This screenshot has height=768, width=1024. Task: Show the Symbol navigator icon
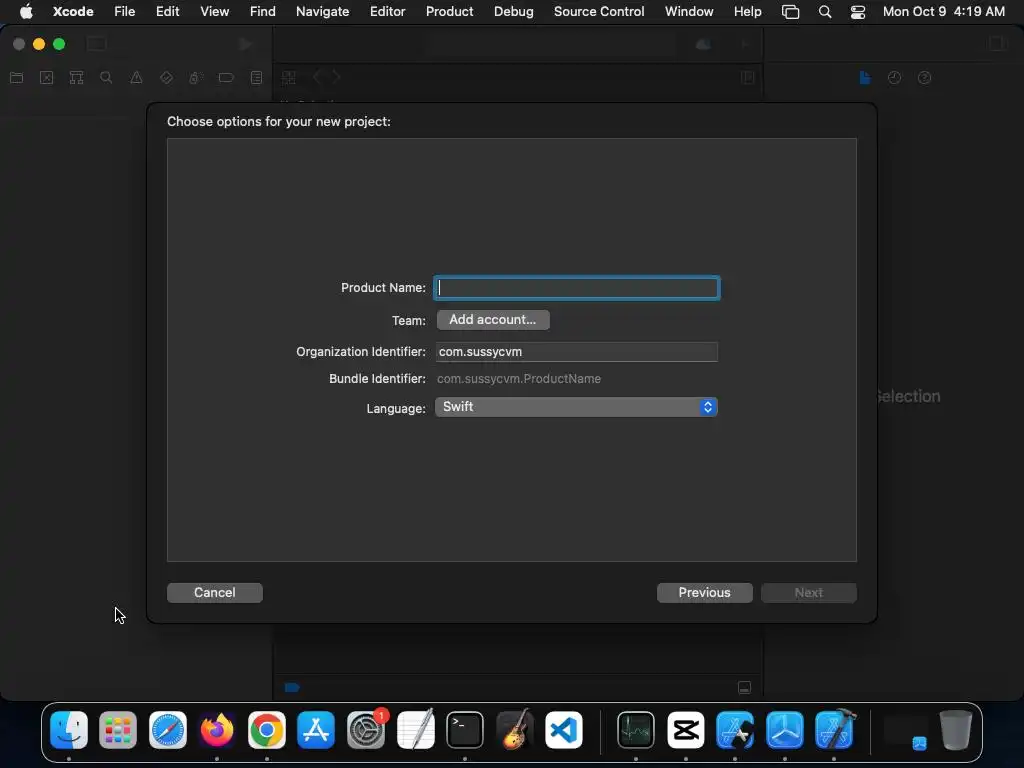click(x=76, y=78)
